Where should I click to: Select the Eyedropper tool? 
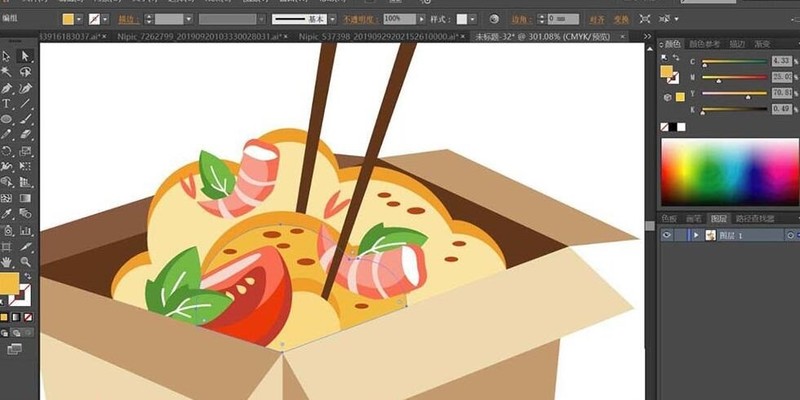pos(7,214)
